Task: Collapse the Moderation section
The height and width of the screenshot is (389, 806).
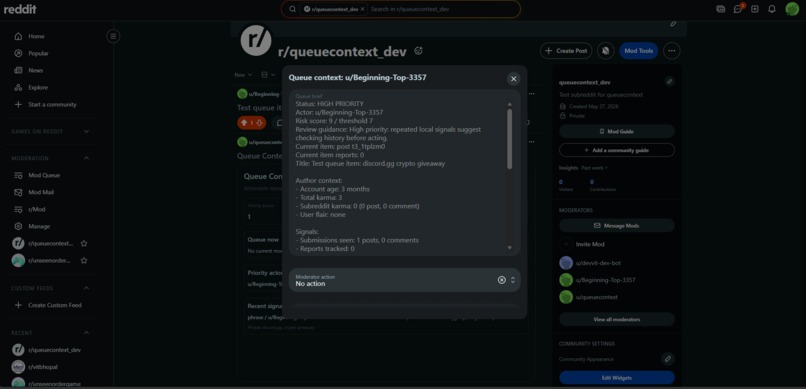Action: [86, 158]
